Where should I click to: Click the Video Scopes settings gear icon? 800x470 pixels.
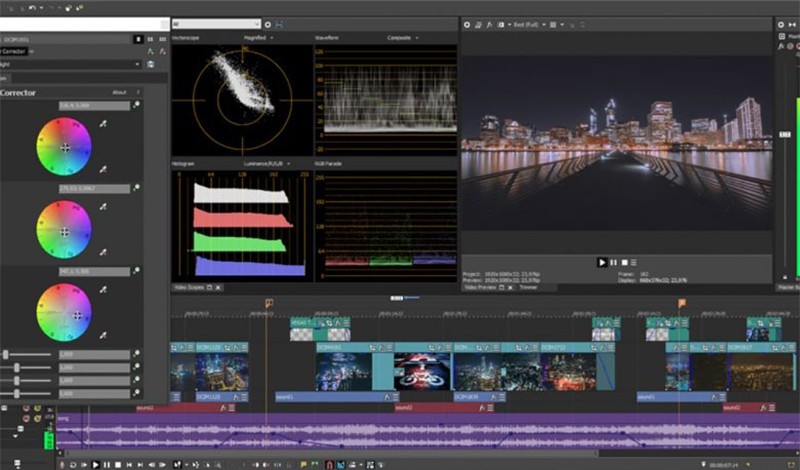(267, 23)
